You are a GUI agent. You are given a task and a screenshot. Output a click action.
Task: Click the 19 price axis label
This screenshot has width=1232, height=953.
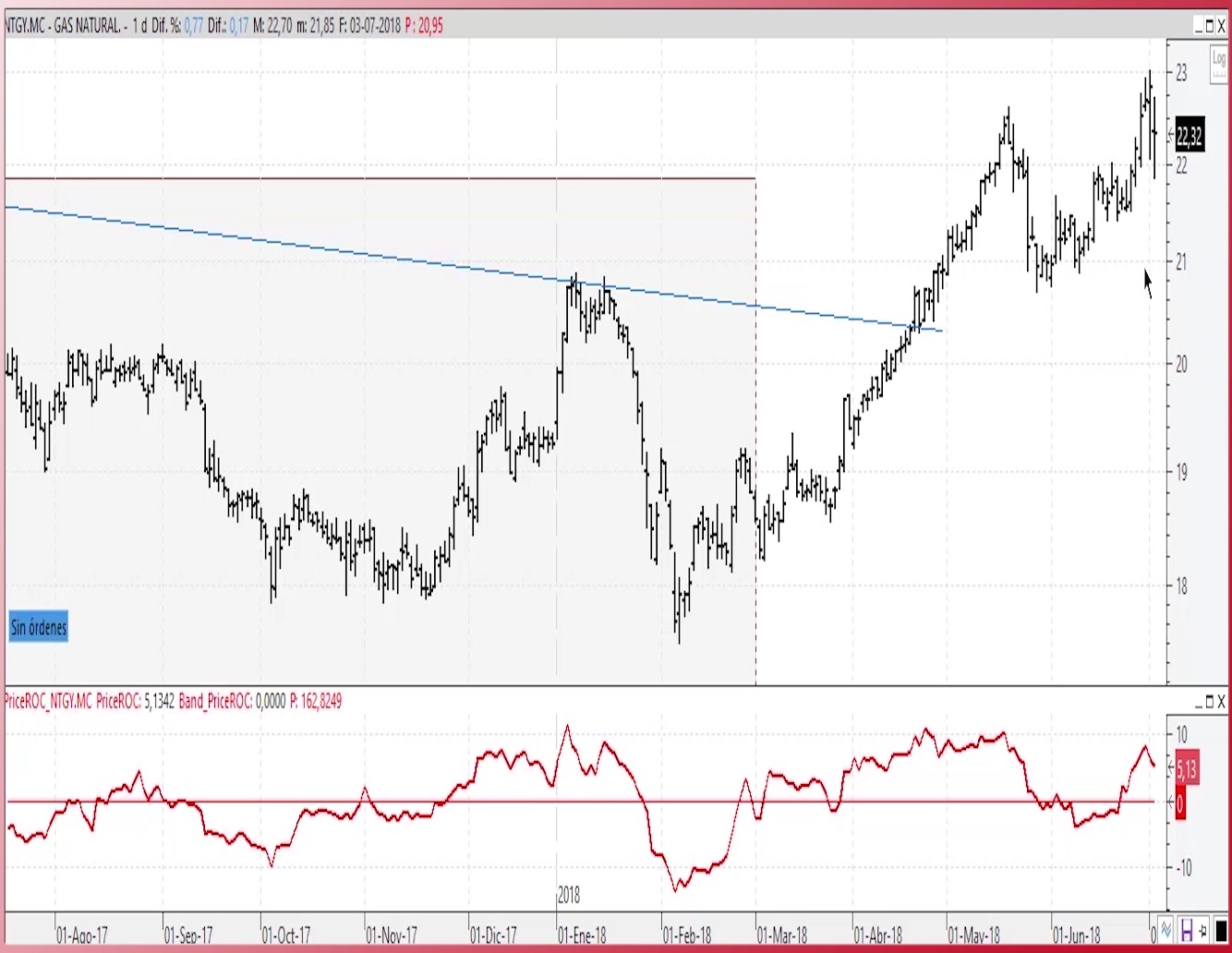coord(1181,473)
